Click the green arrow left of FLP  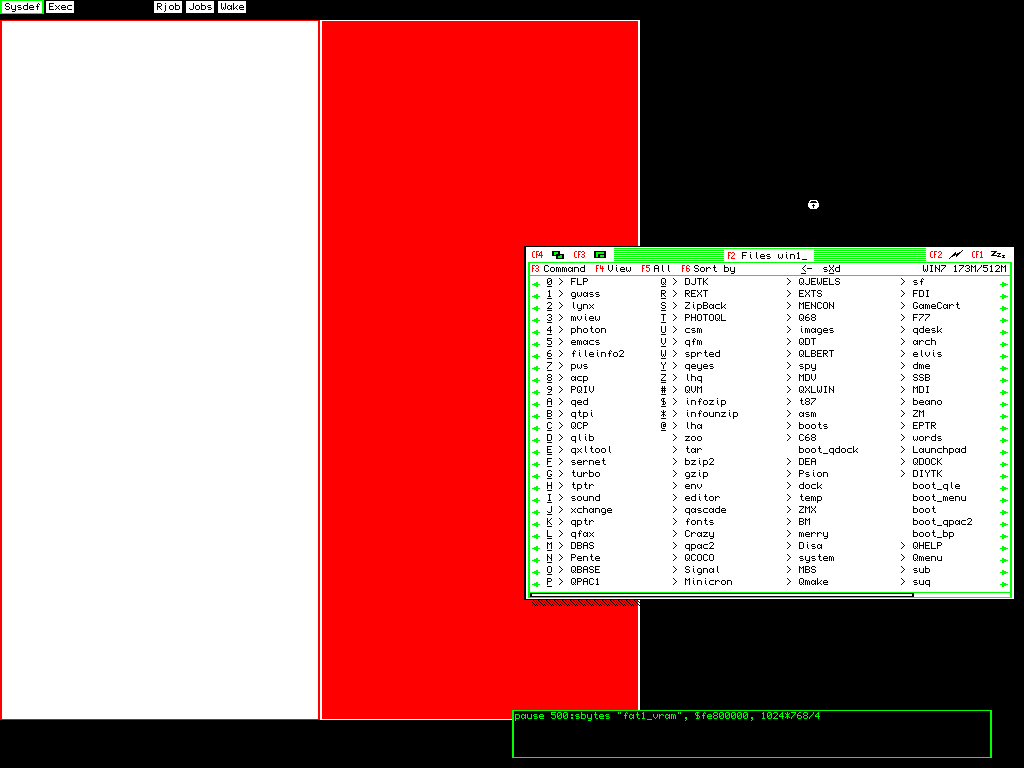click(536, 283)
